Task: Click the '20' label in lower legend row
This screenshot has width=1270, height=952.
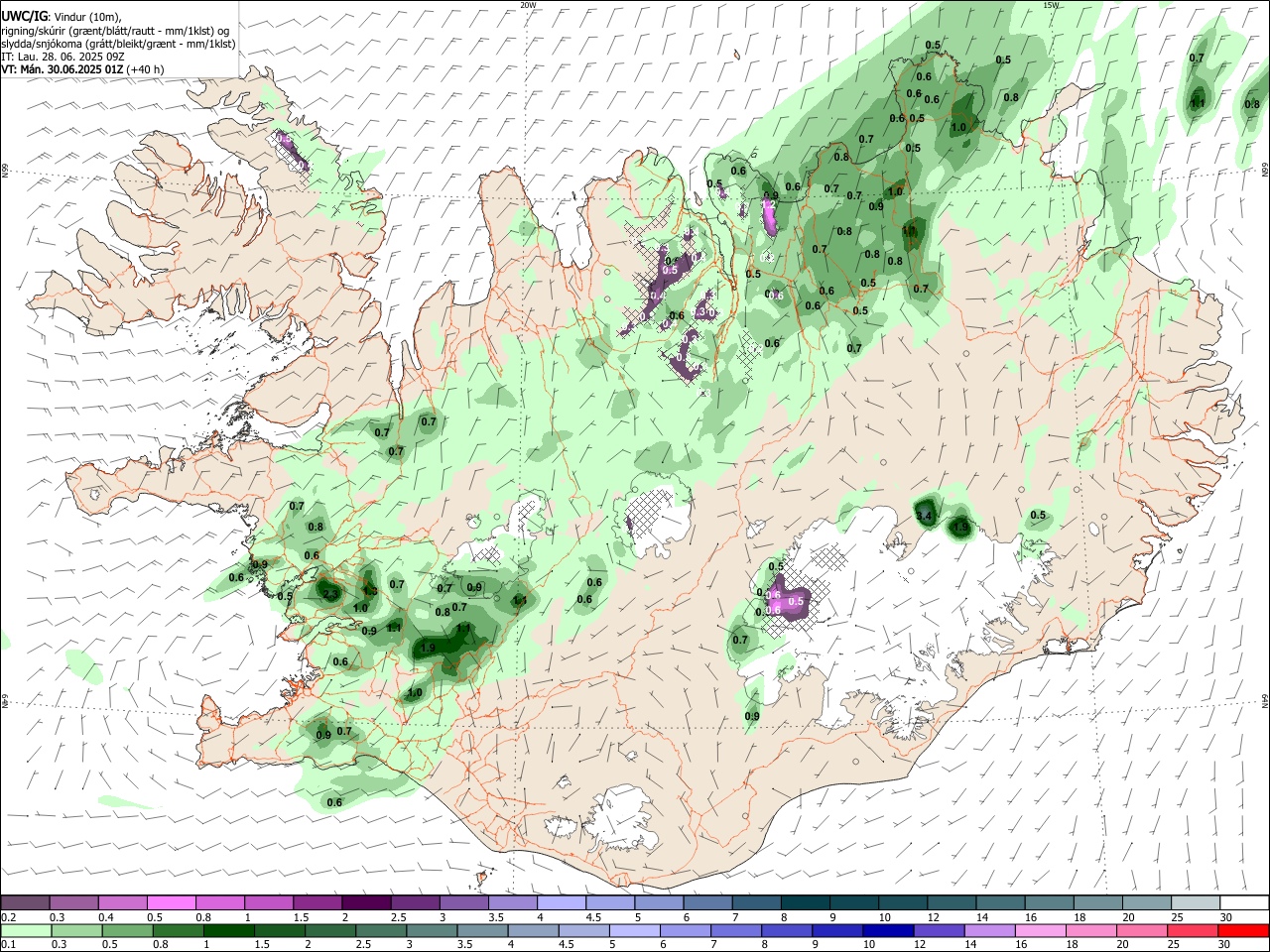Action: (x=1122, y=945)
